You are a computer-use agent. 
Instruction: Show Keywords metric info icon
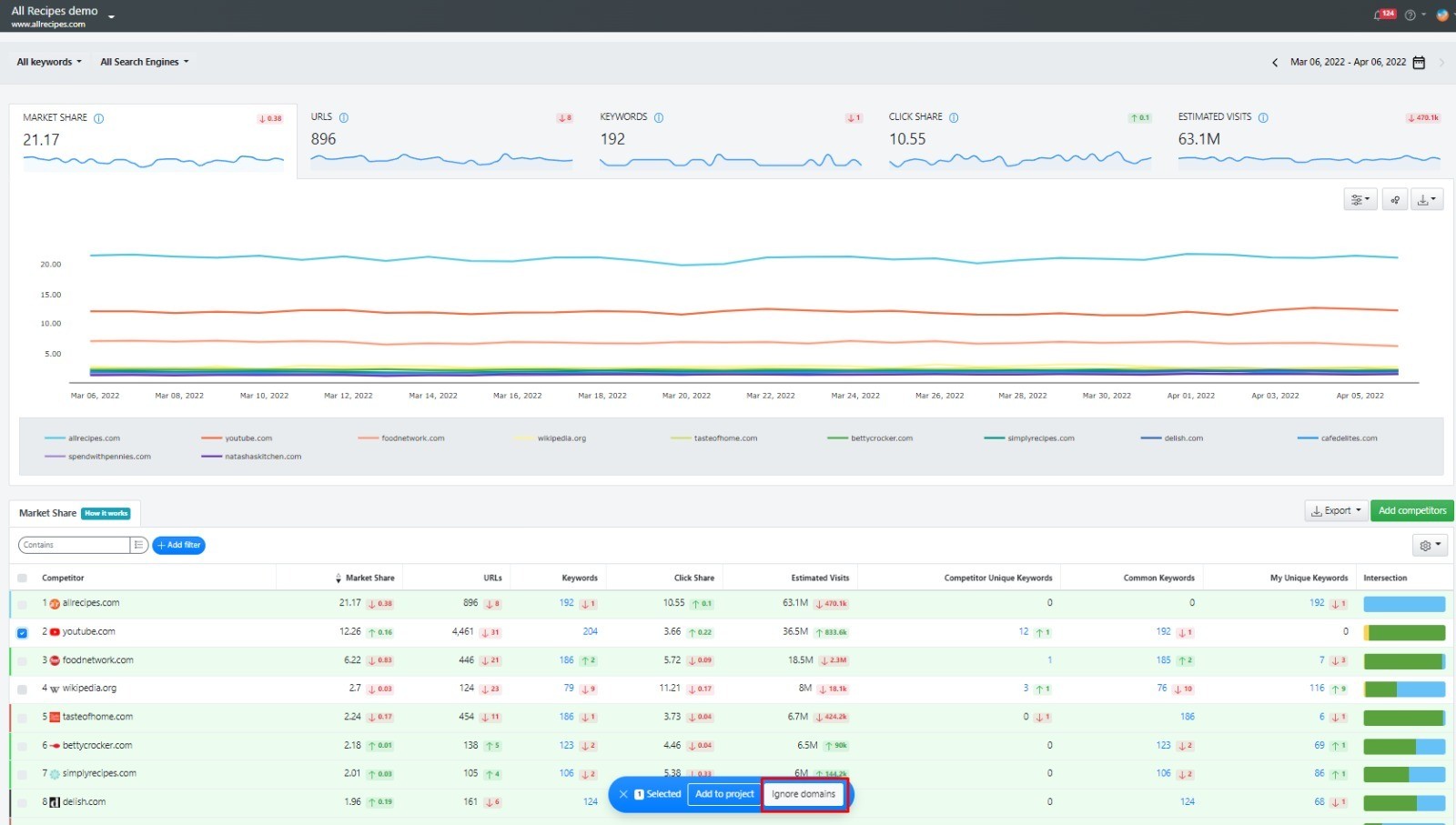click(x=659, y=117)
